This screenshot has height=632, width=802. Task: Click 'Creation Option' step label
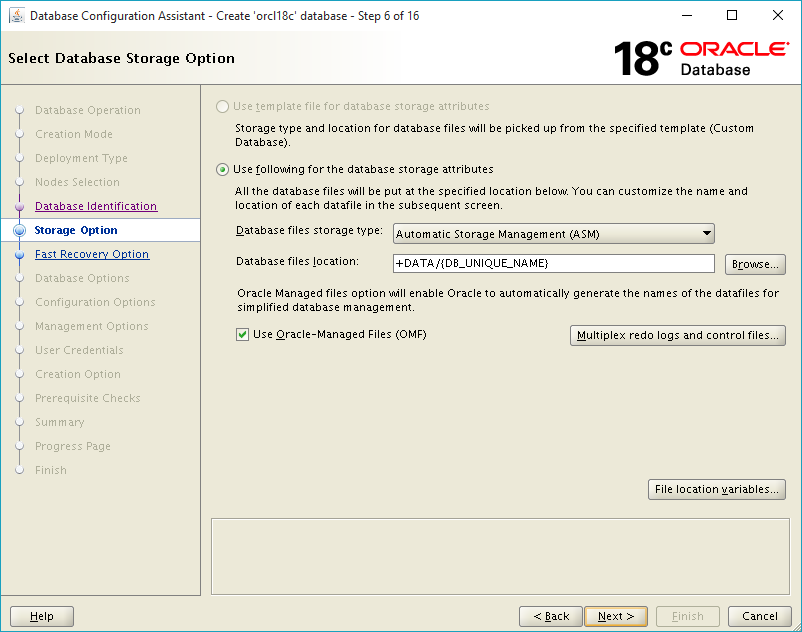coord(78,374)
